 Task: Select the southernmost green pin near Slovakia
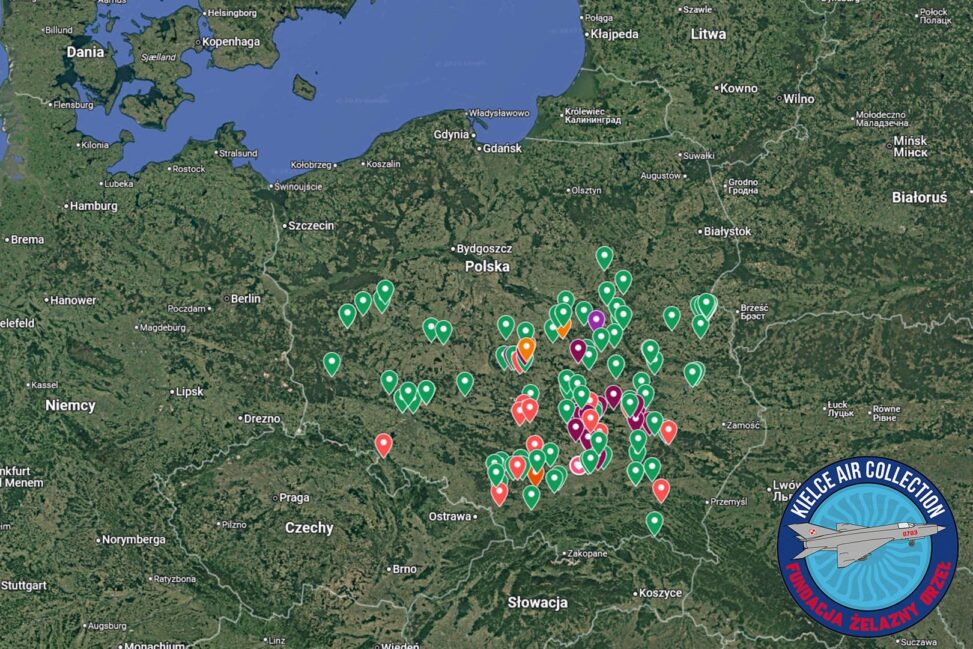[654, 521]
